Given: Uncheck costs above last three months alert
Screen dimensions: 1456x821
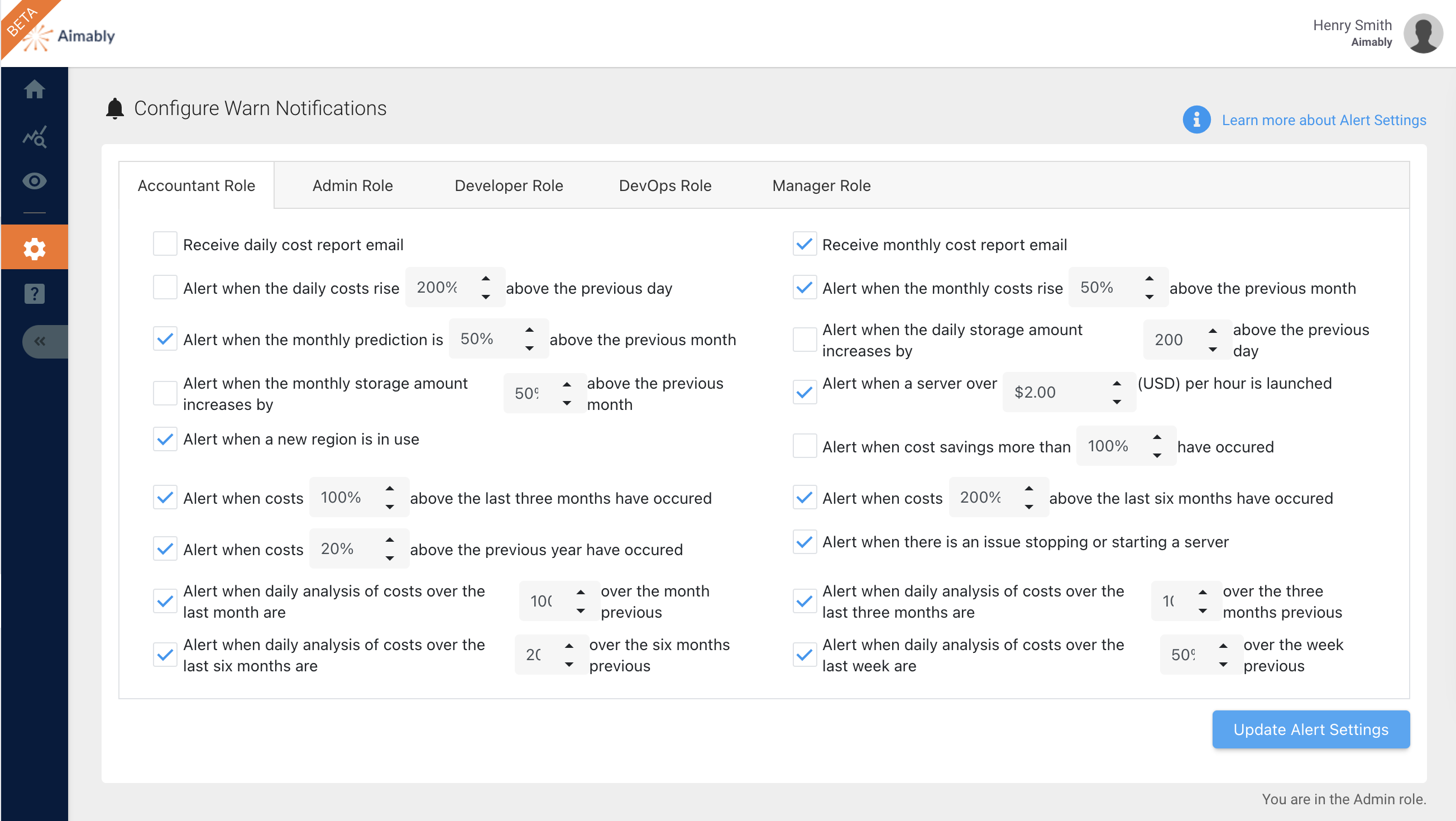Looking at the screenshot, I should coord(165,498).
